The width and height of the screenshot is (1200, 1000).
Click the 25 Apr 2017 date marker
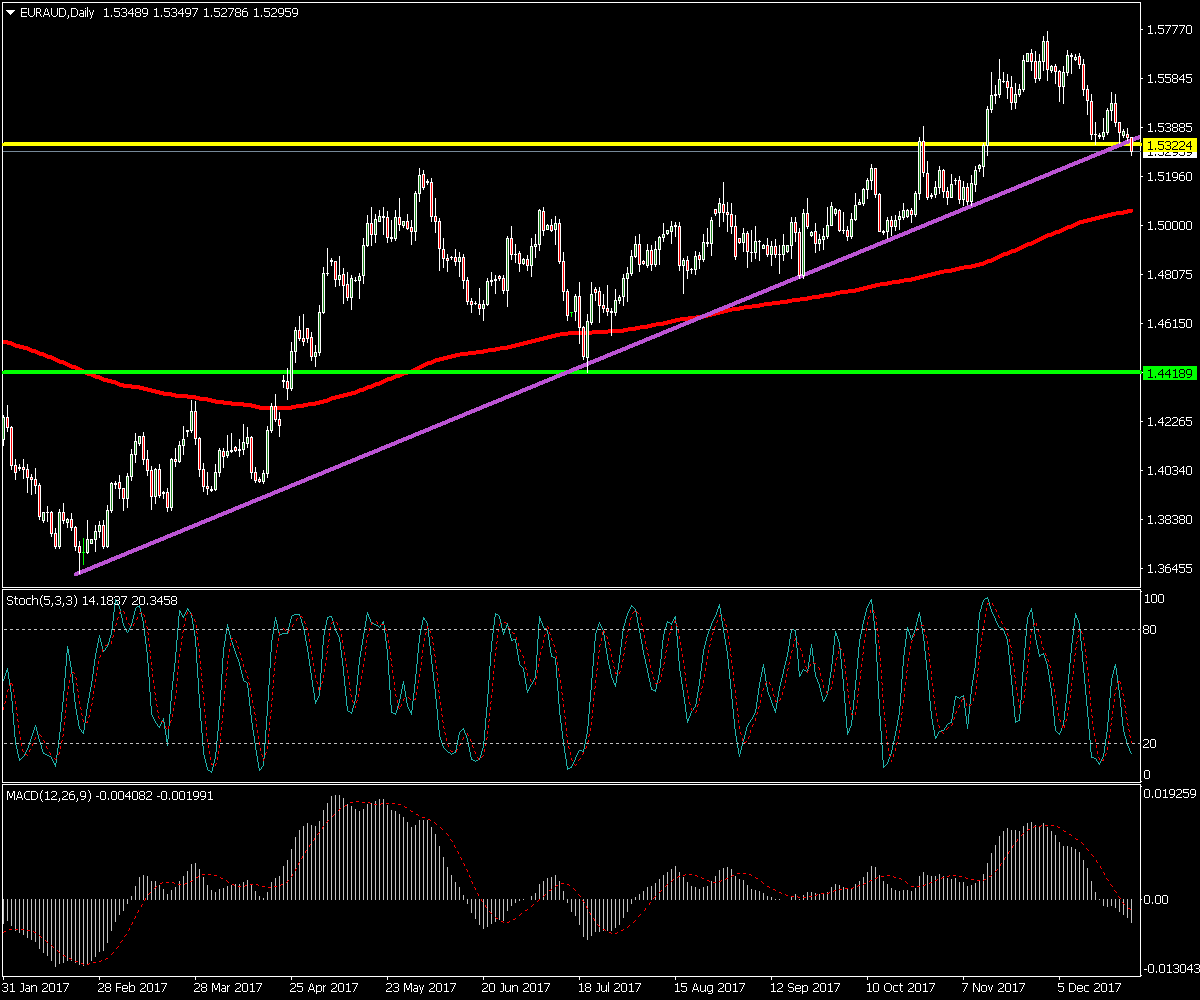click(x=323, y=986)
